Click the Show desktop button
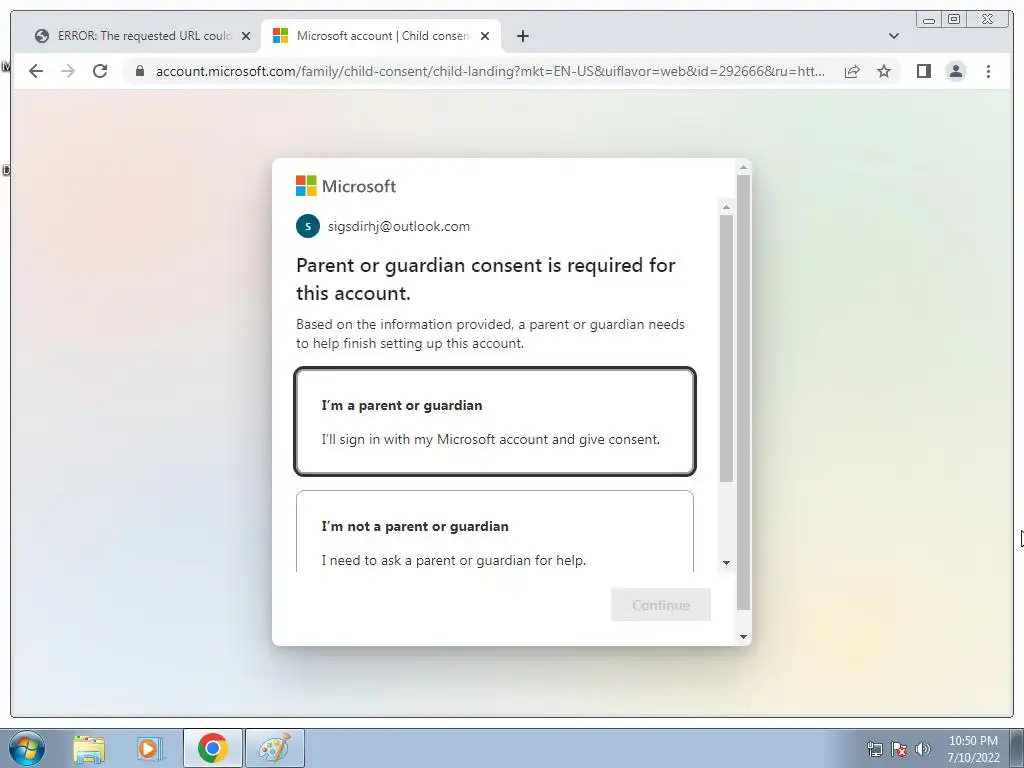 click(x=1017, y=748)
